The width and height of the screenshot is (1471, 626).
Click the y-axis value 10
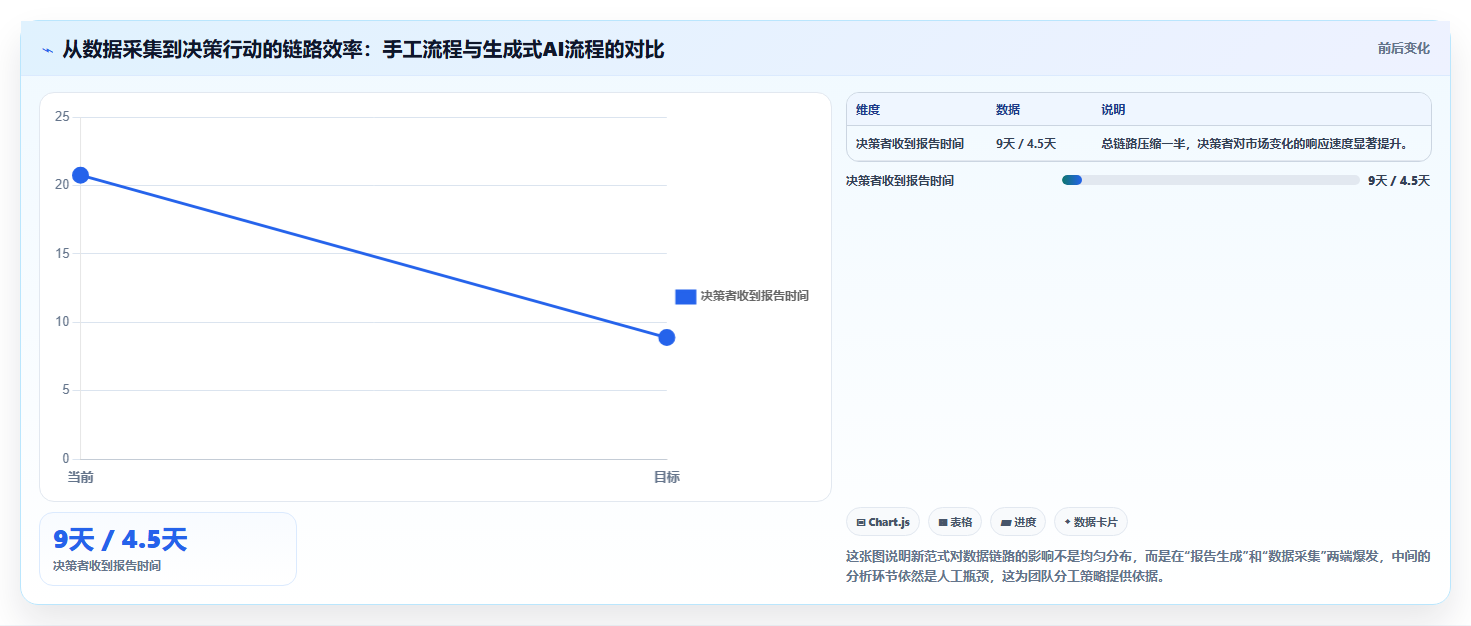tap(62, 322)
